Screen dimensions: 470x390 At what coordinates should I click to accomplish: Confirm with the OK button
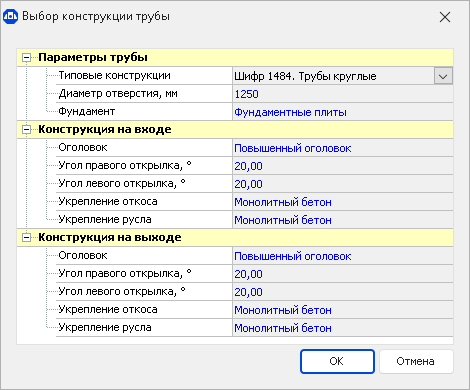tap(337, 361)
